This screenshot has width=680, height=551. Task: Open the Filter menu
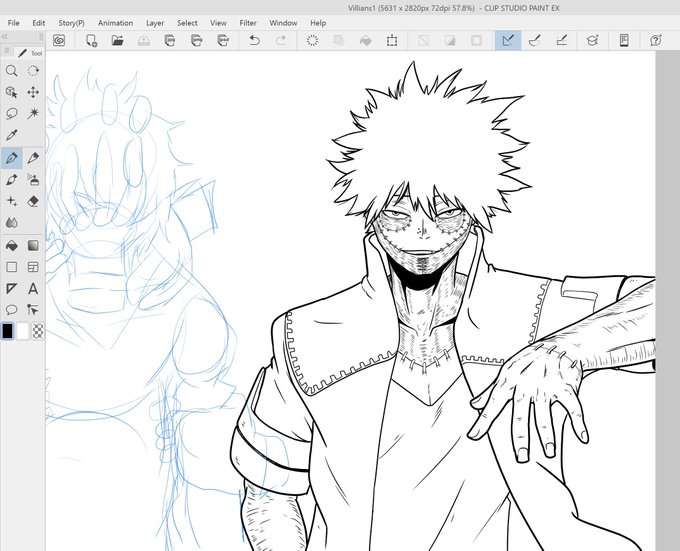(248, 23)
